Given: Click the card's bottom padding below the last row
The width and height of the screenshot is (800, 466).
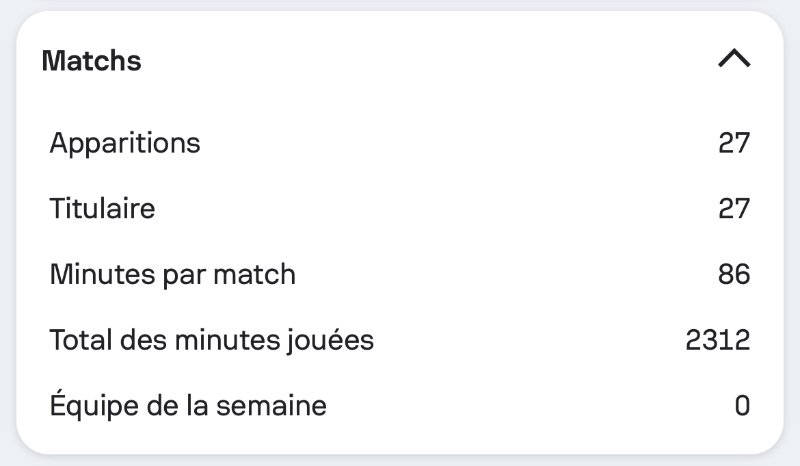Looking at the screenshot, I should click(400, 440).
